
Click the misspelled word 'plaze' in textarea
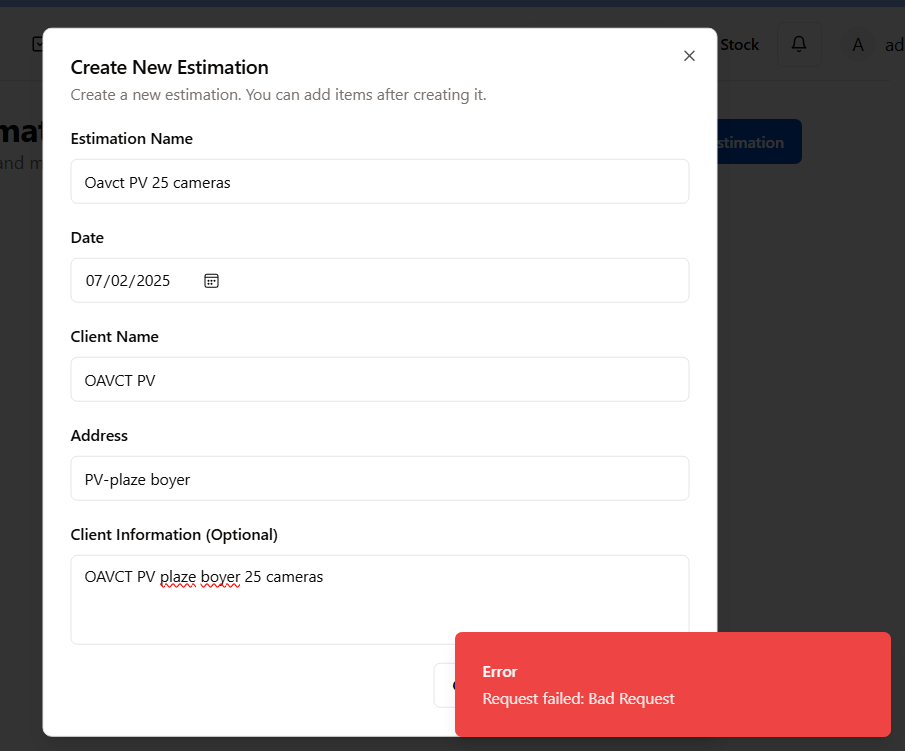click(x=179, y=577)
